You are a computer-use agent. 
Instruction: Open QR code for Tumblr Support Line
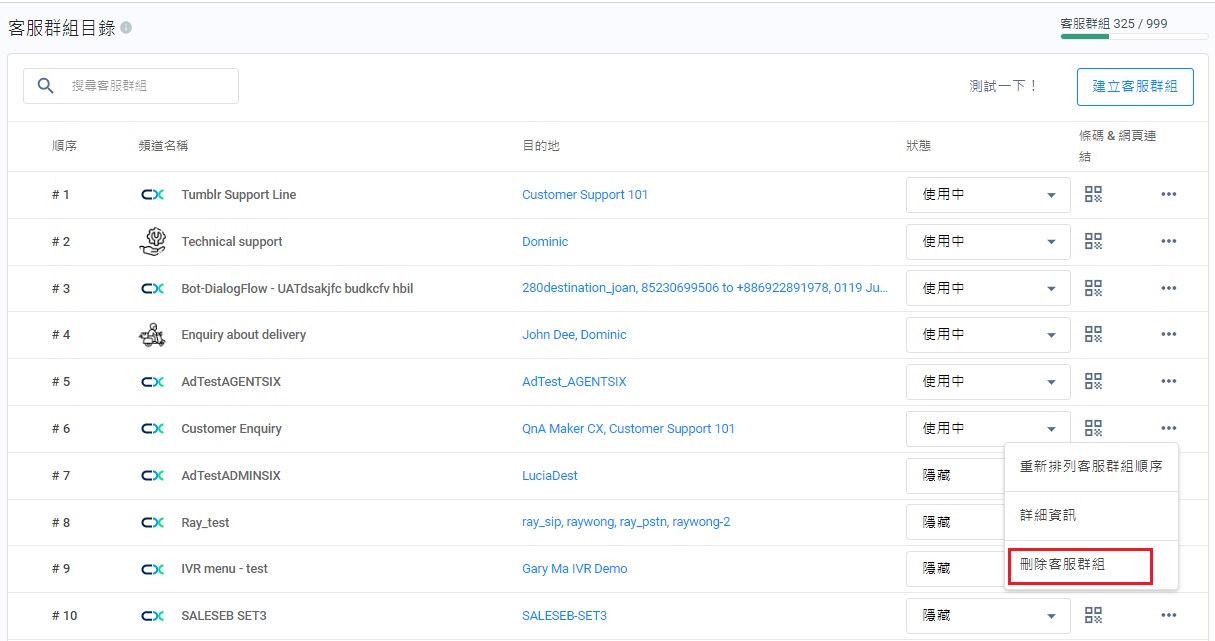[x=1093, y=194]
